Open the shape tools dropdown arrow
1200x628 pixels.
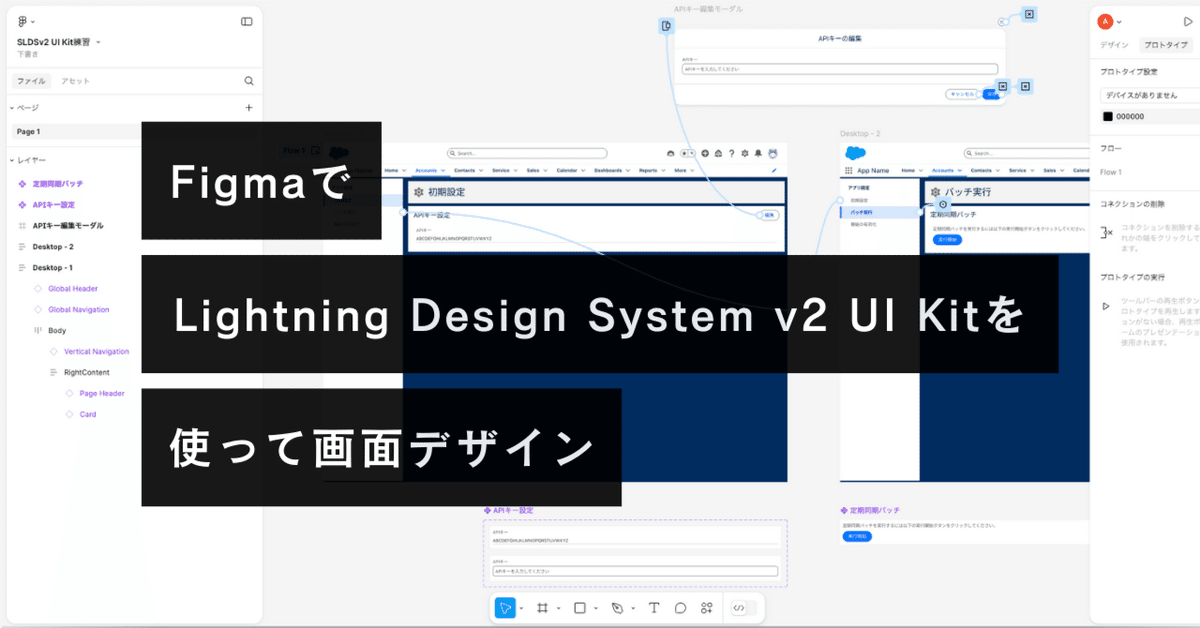597,607
